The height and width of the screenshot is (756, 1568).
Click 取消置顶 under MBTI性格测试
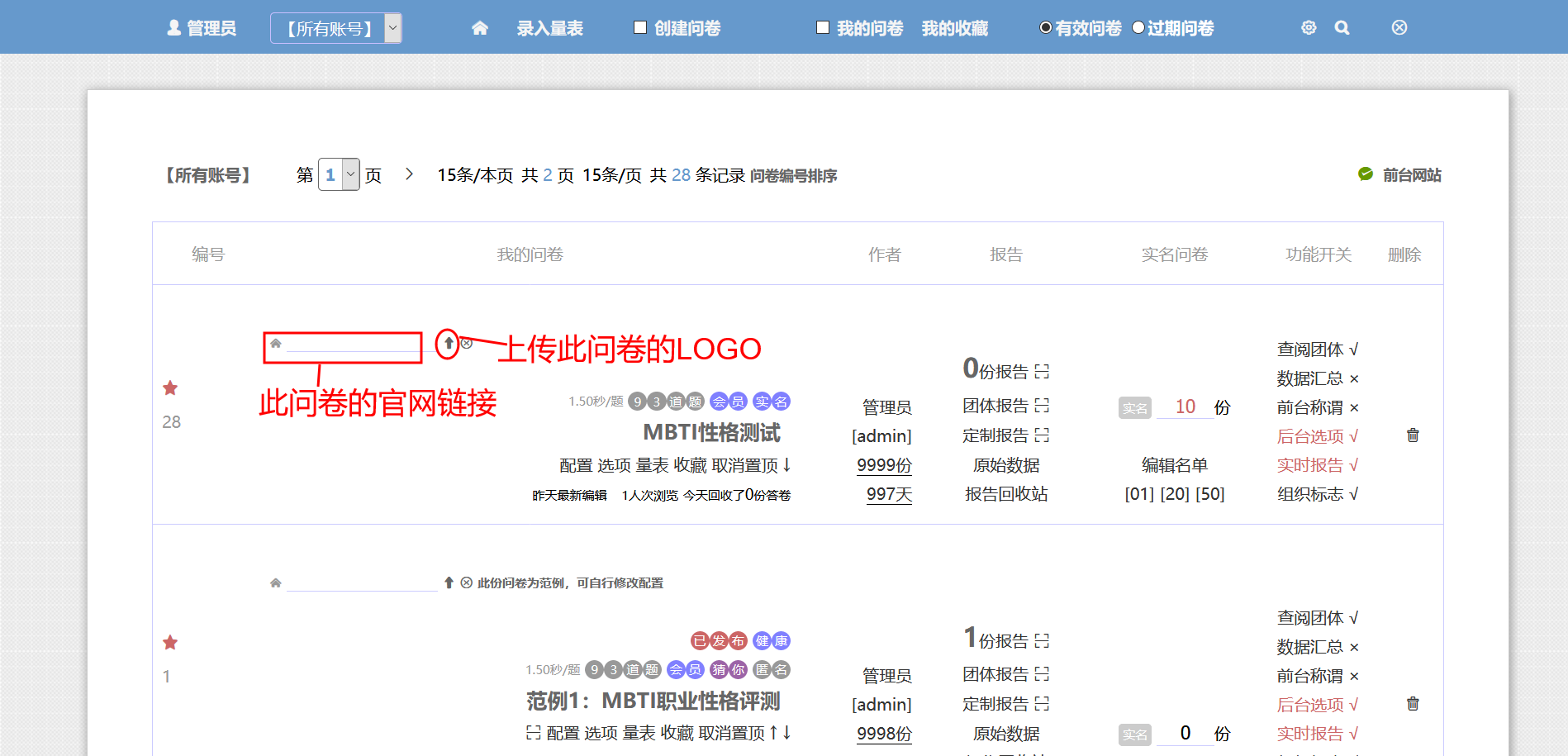coord(745,465)
